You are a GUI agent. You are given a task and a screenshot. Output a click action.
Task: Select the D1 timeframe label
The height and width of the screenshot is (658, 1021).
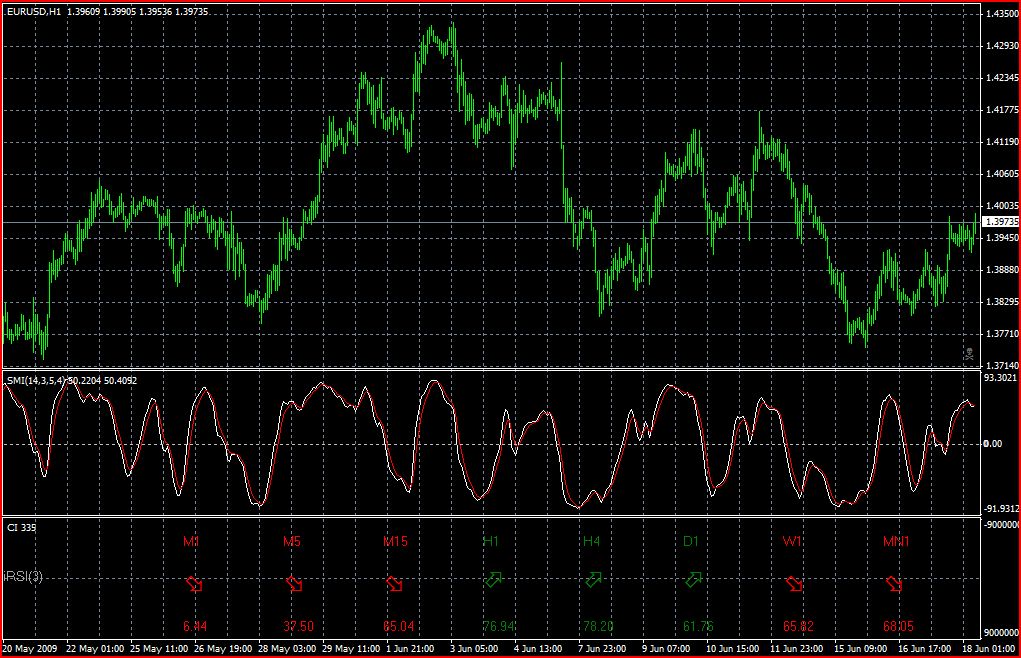point(691,541)
